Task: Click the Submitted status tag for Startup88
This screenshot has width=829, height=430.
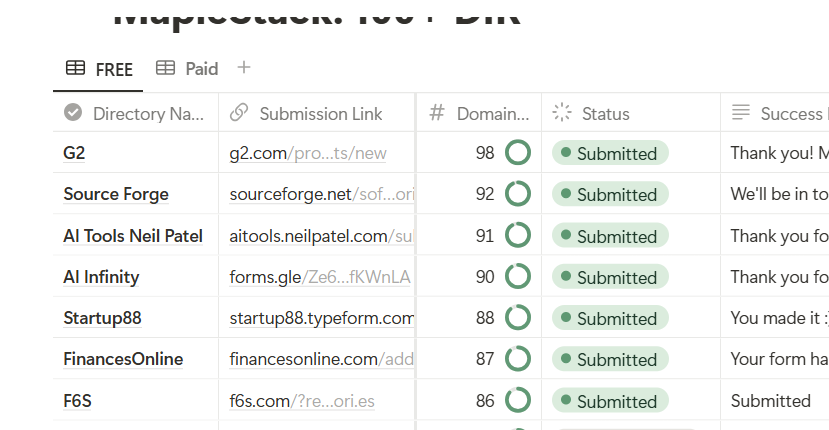Action: [610, 318]
